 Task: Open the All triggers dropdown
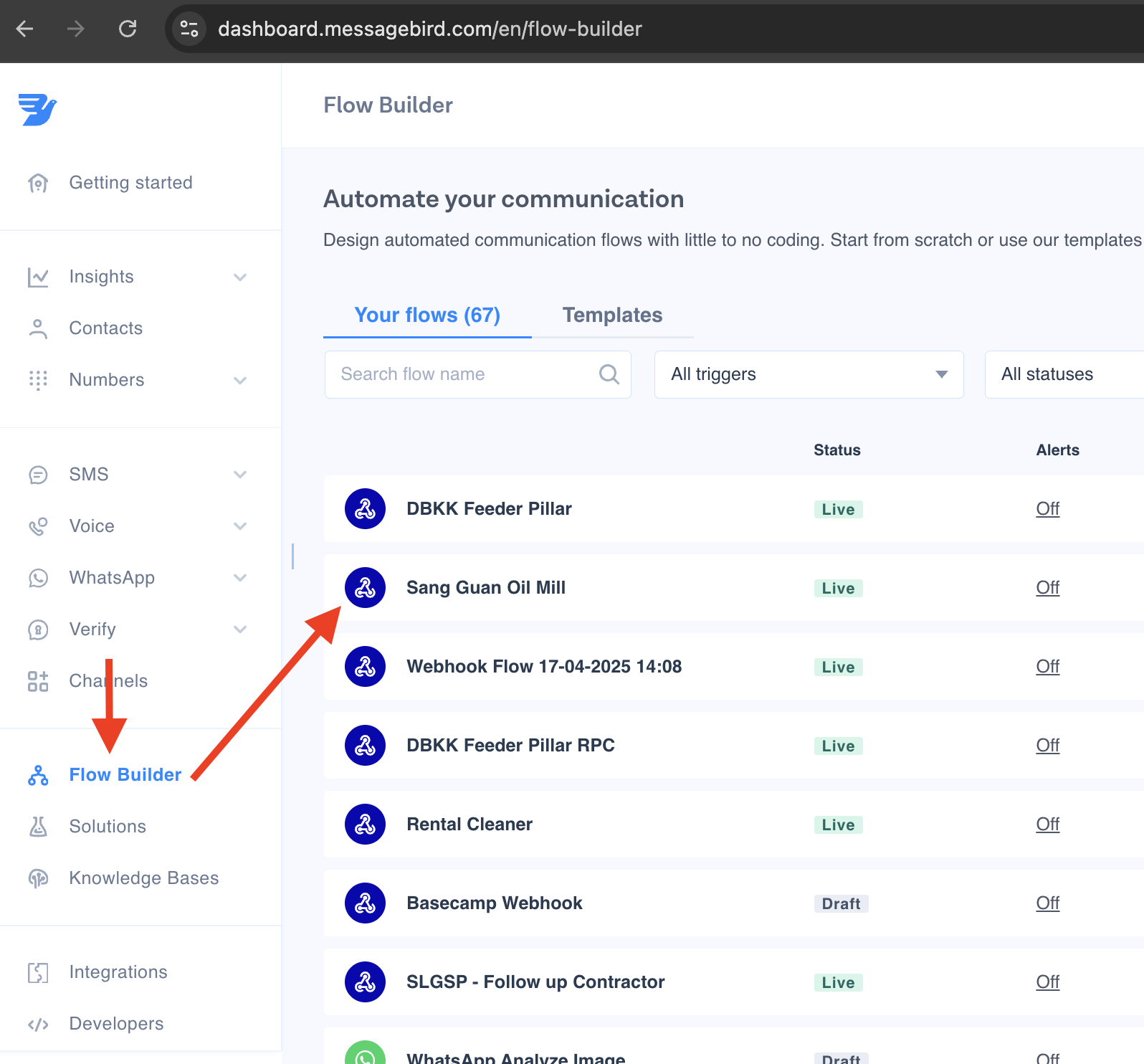pyautogui.click(x=809, y=374)
